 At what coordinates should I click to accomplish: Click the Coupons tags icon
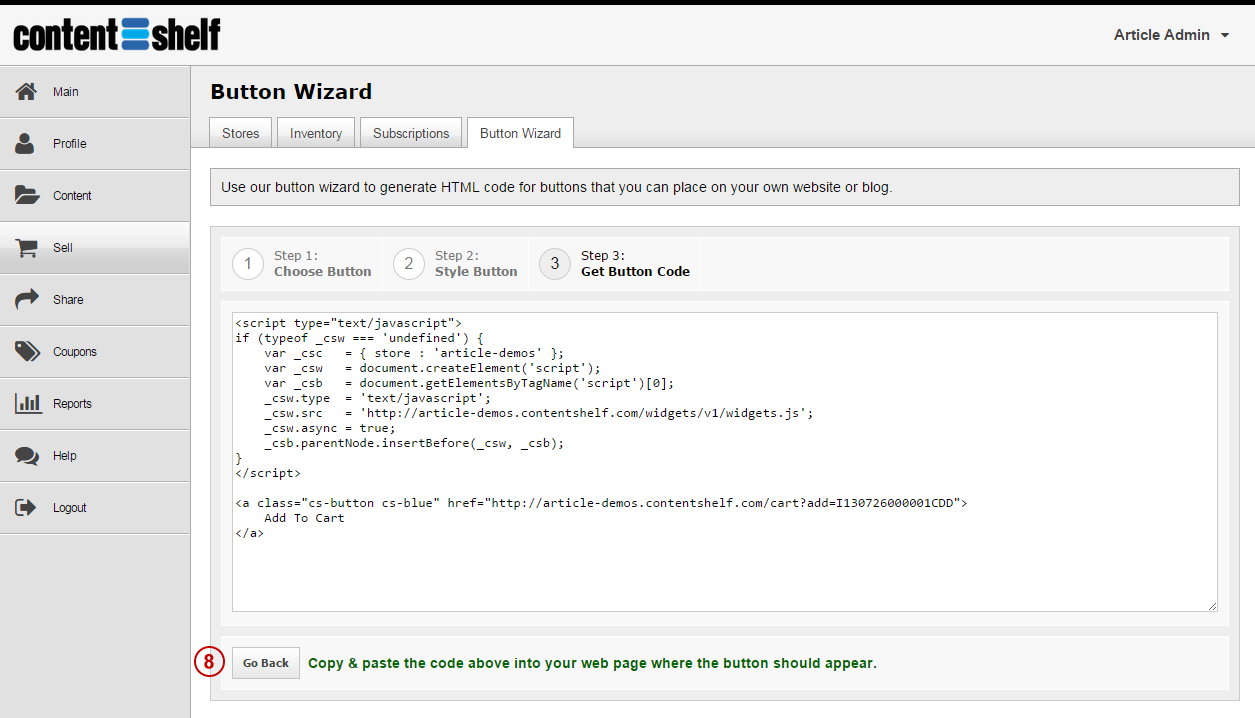point(27,352)
